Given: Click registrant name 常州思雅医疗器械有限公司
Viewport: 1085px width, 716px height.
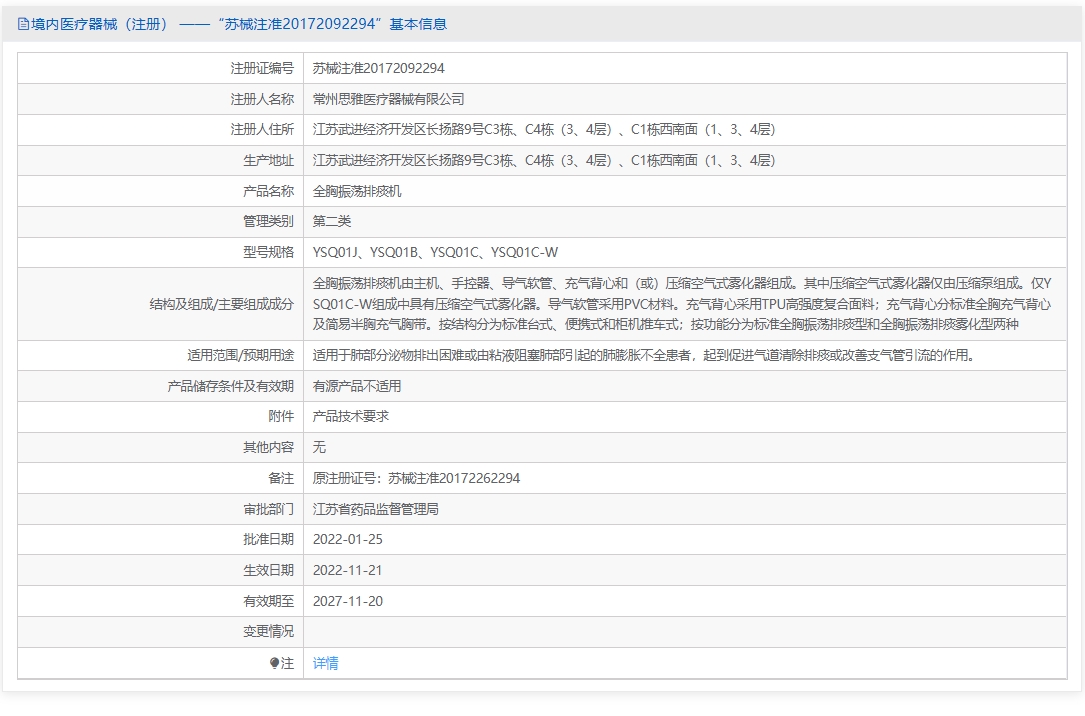Looking at the screenshot, I should pyautogui.click(x=388, y=99).
